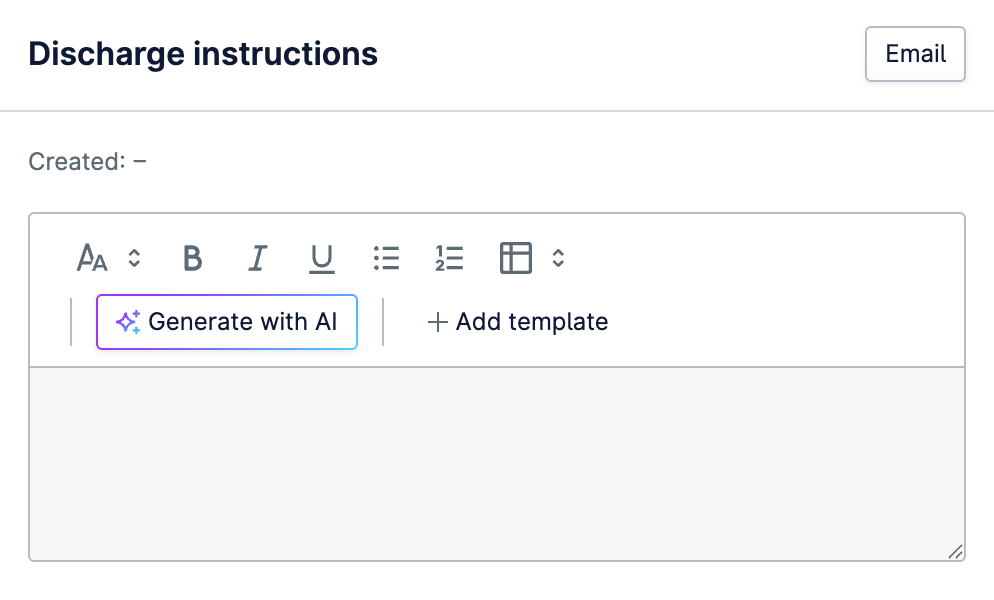Click the Generate with AI text

[243, 322]
